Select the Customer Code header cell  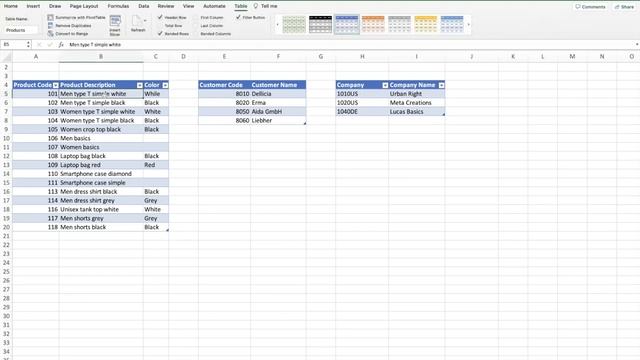pyautogui.click(x=224, y=85)
